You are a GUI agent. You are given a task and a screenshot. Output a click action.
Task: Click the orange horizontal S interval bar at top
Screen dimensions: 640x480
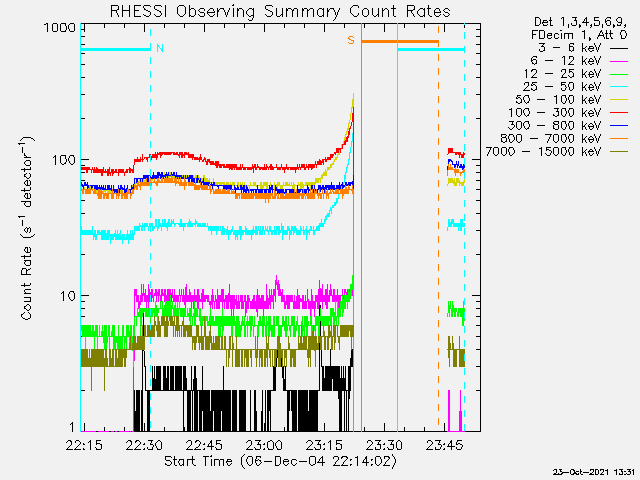pos(400,42)
